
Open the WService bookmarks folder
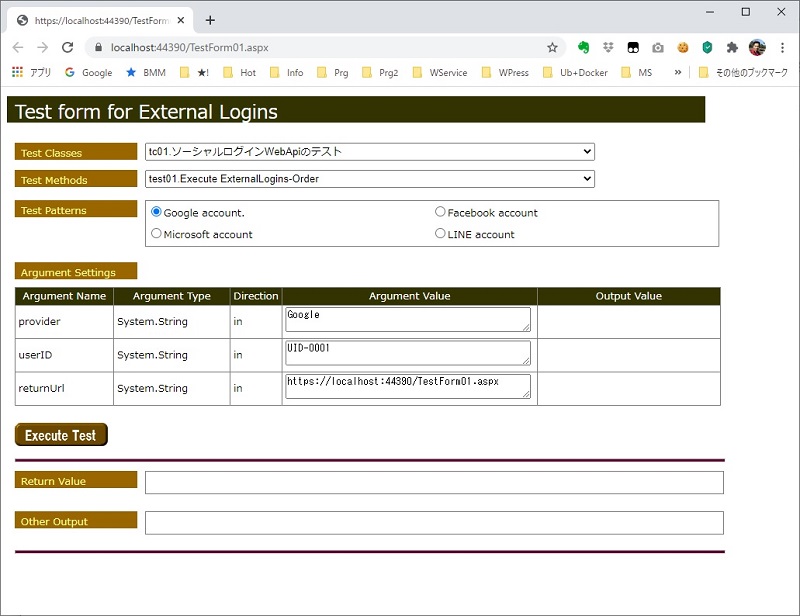pyautogui.click(x=440, y=72)
